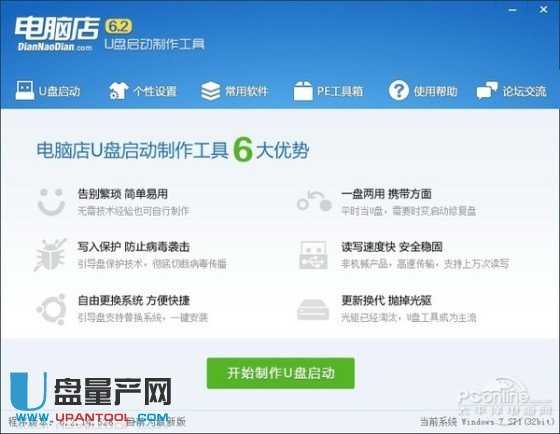The image size is (560, 434).
Task: Click the smiley face icon for 简单易用
Action: [51, 202]
